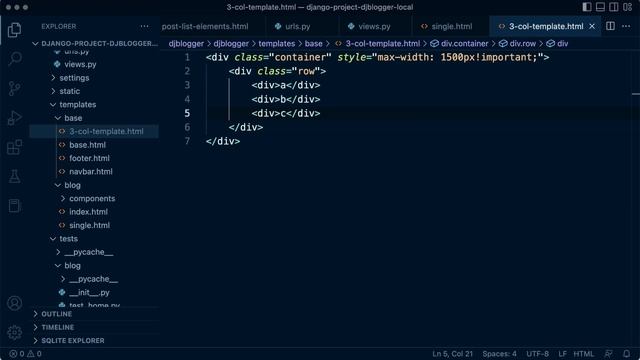Viewport: 640px width, 360px height.
Task: Open Customize Layout icon
Action: click(x=628, y=7)
